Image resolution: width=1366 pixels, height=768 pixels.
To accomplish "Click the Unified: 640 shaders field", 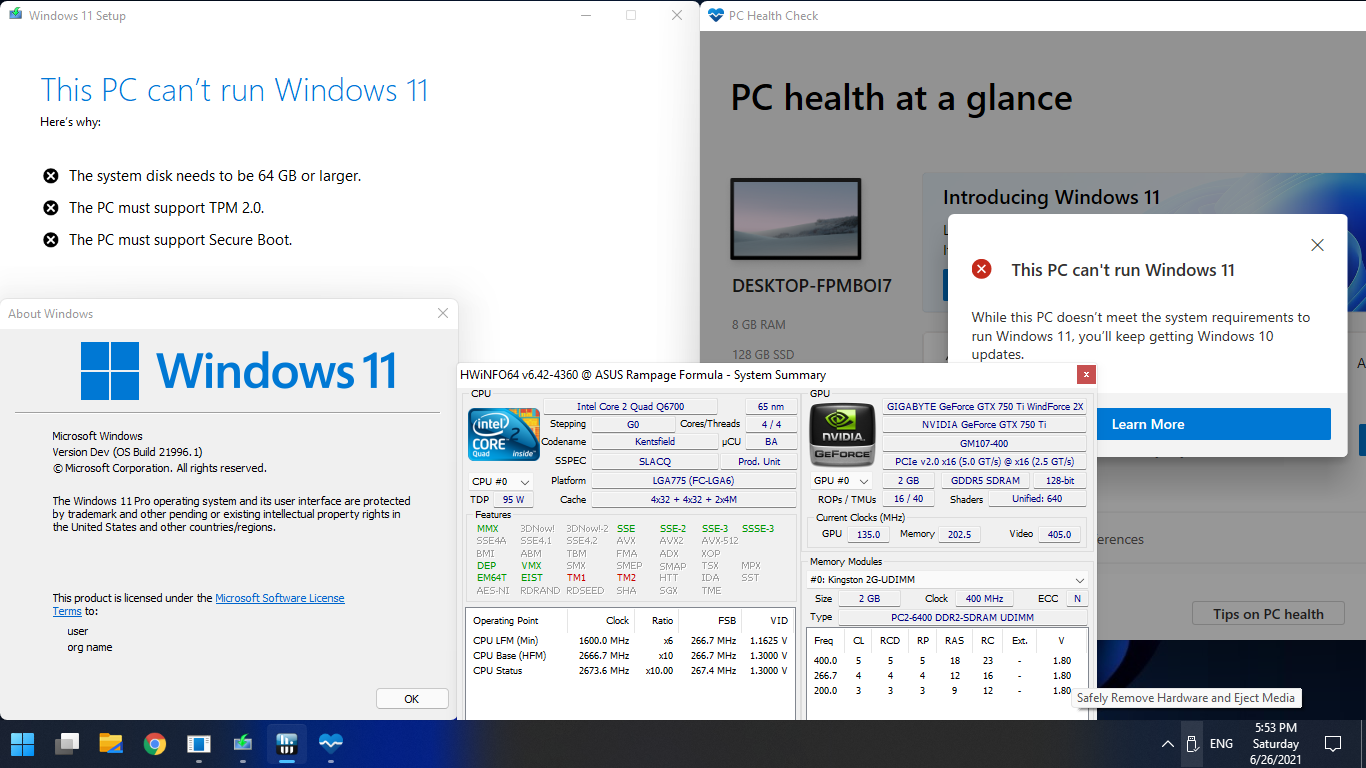I will 1038,499.
